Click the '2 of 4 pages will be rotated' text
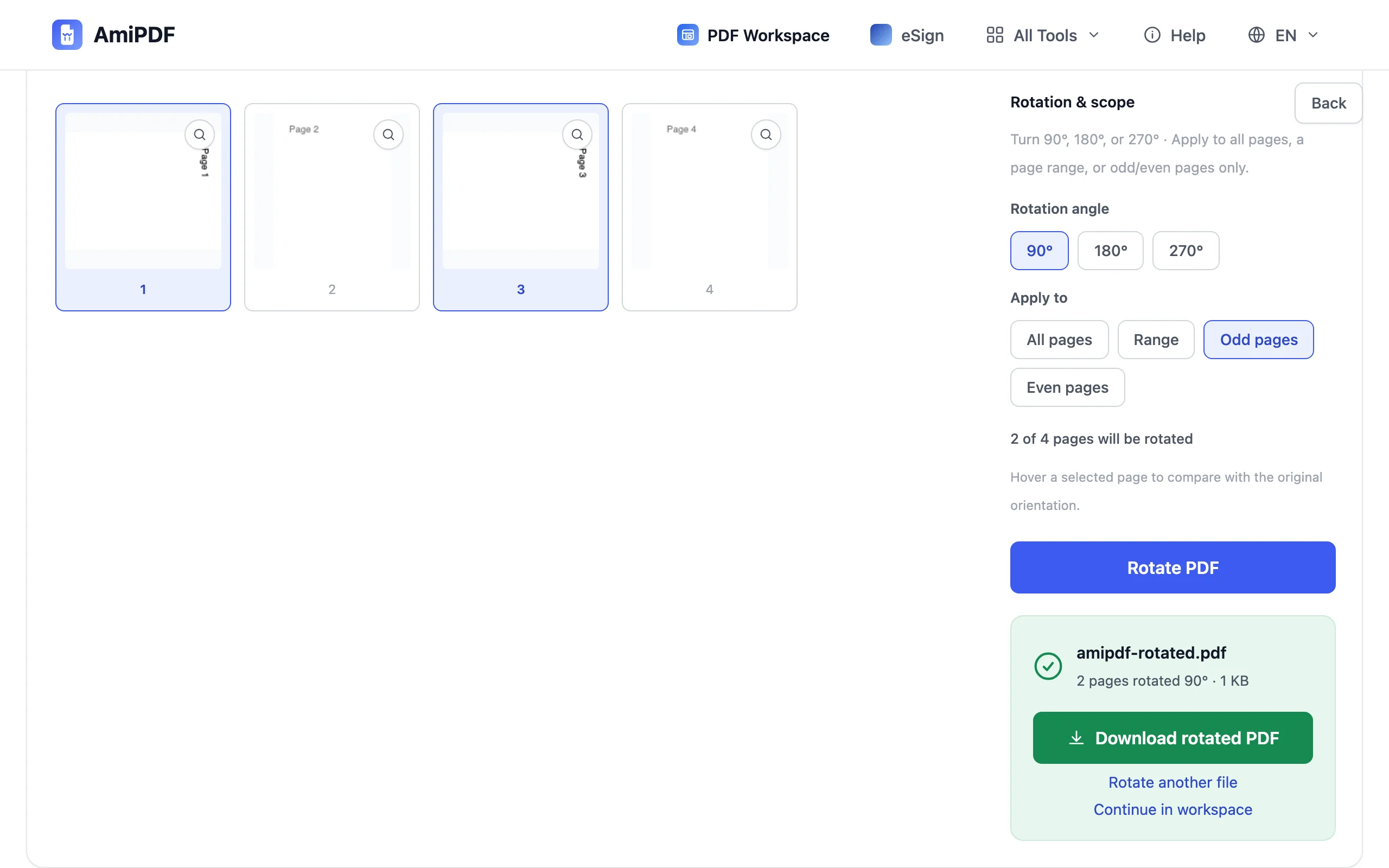Viewport: 1389px width, 868px height. click(1101, 439)
